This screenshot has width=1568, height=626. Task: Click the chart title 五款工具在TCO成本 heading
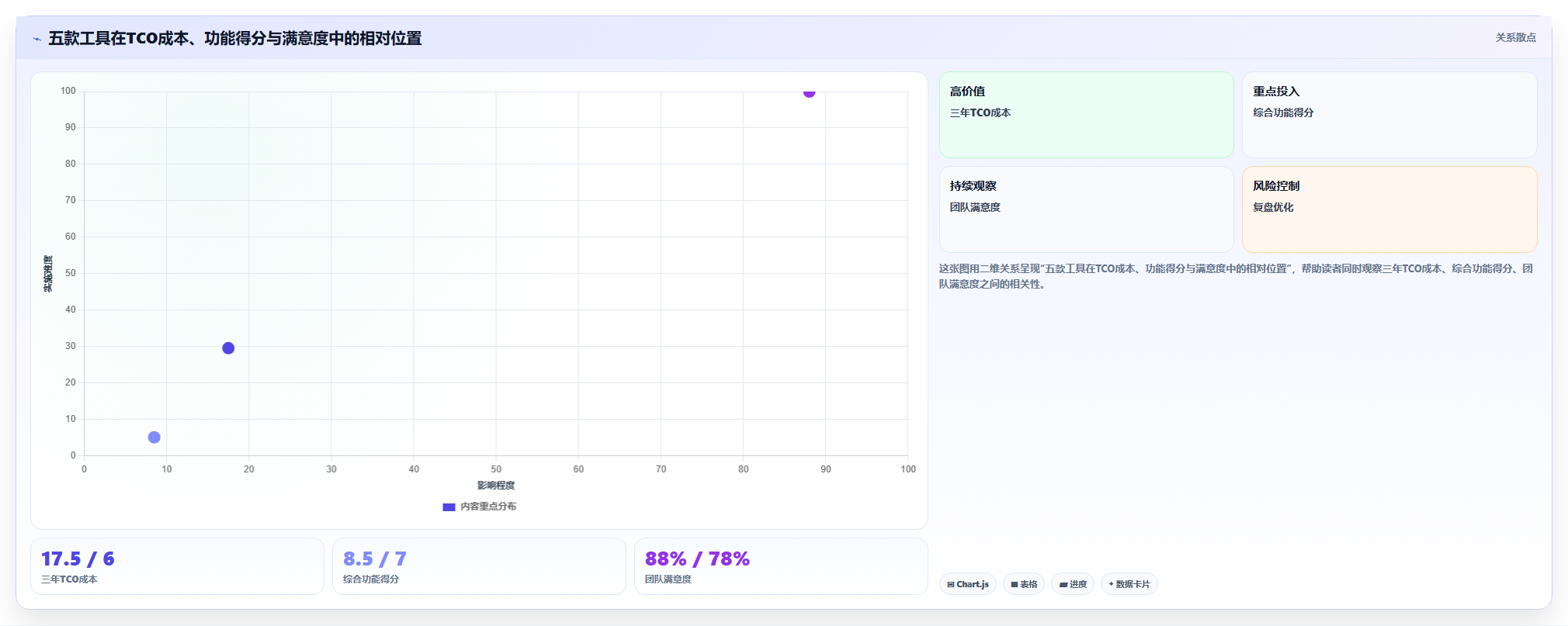tap(235, 38)
